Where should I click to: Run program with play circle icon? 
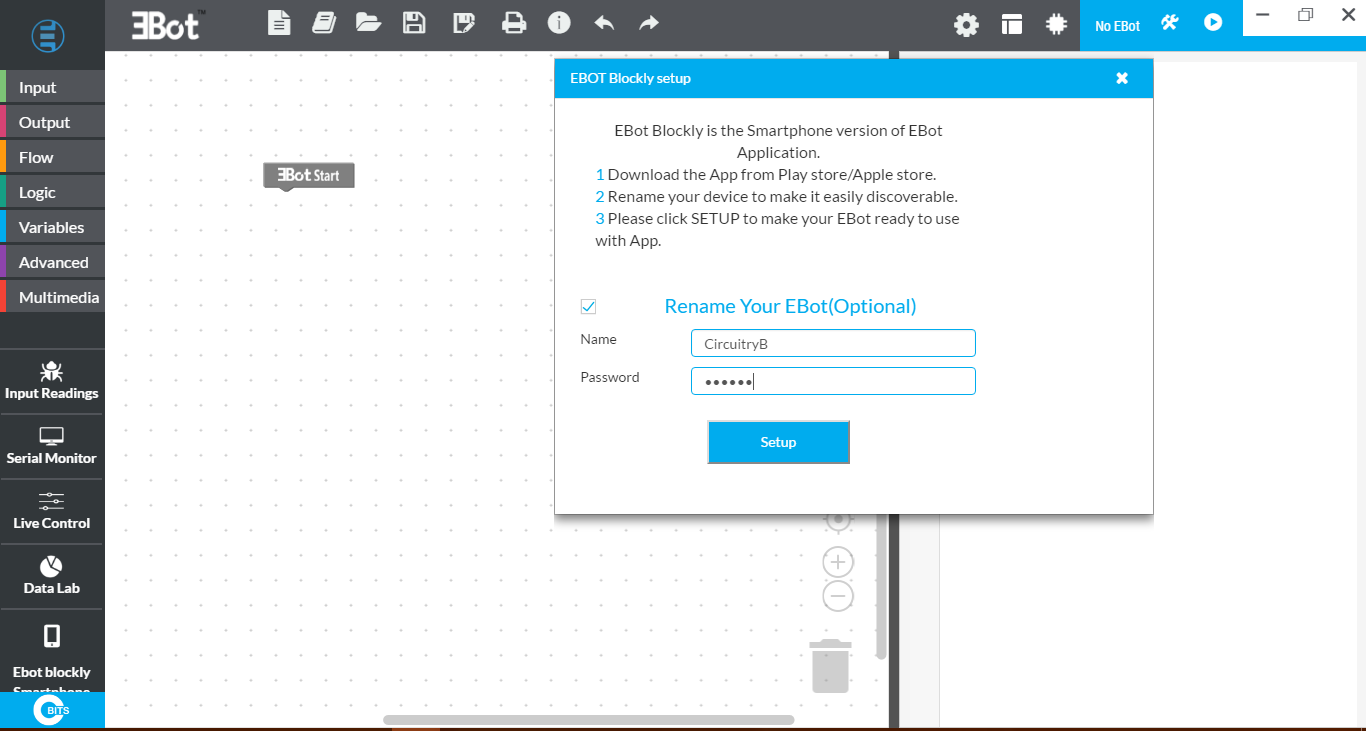(1213, 22)
